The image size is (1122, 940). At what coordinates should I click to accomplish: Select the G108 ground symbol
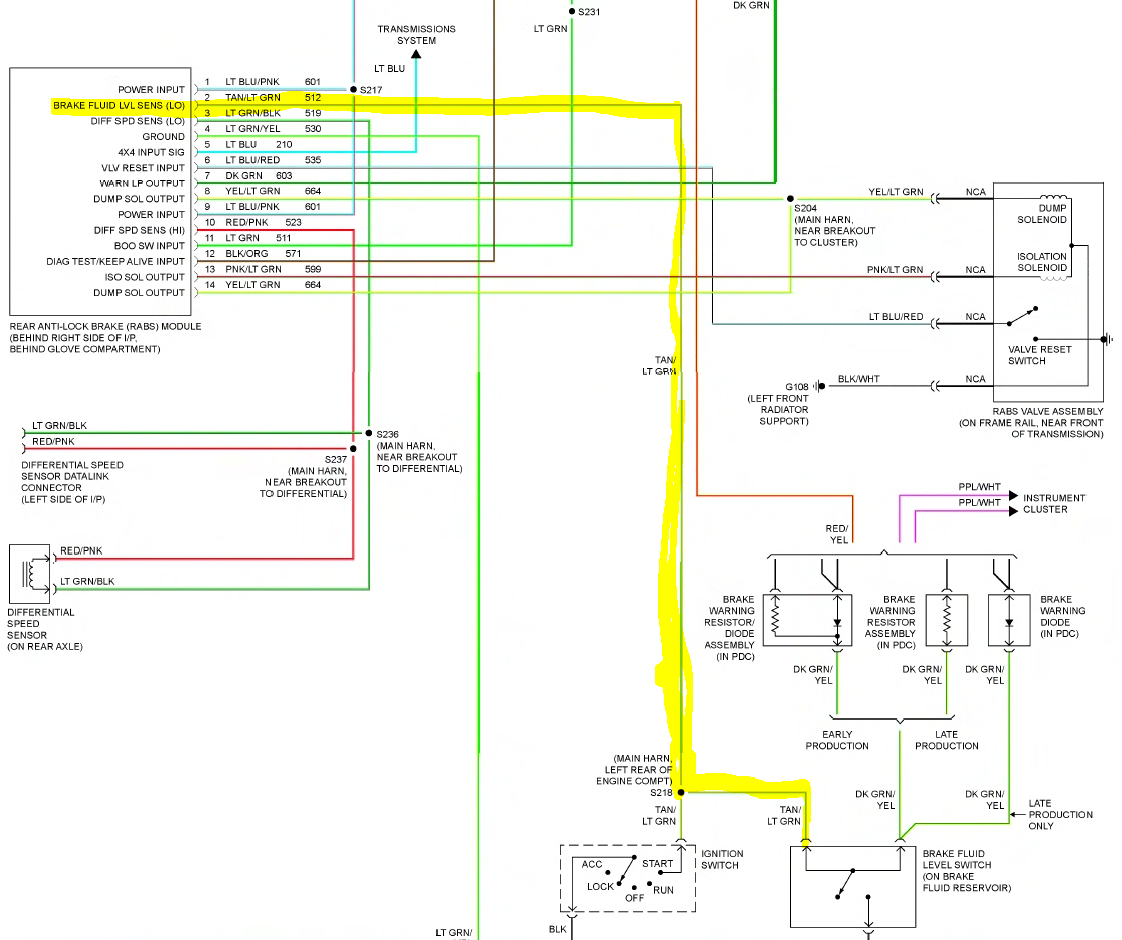click(x=820, y=386)
